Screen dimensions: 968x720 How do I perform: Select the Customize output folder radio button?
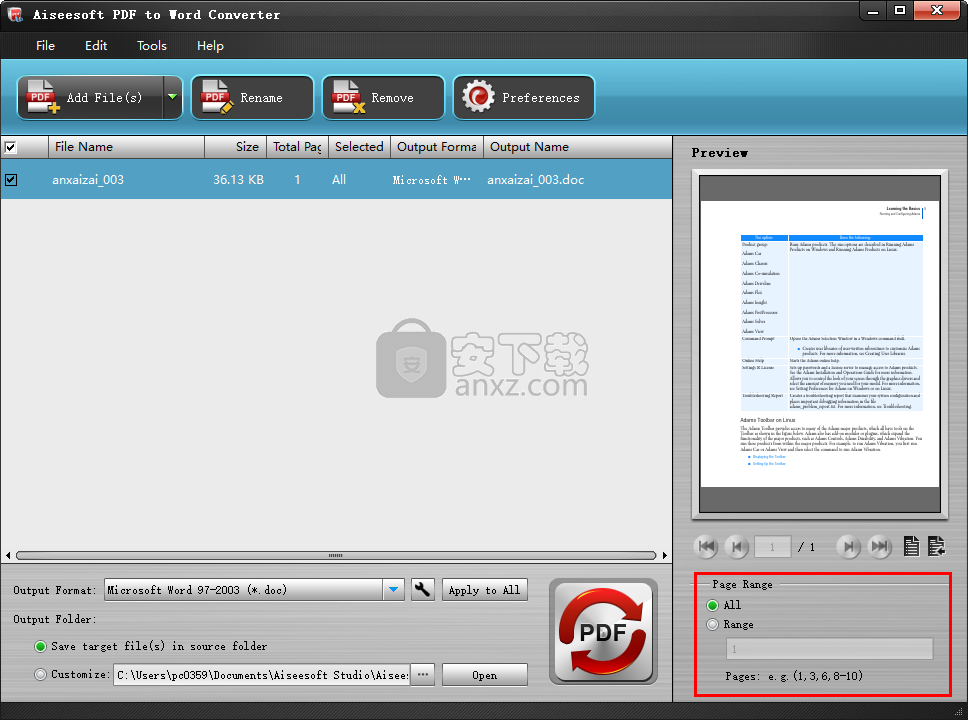click(41, 674)
